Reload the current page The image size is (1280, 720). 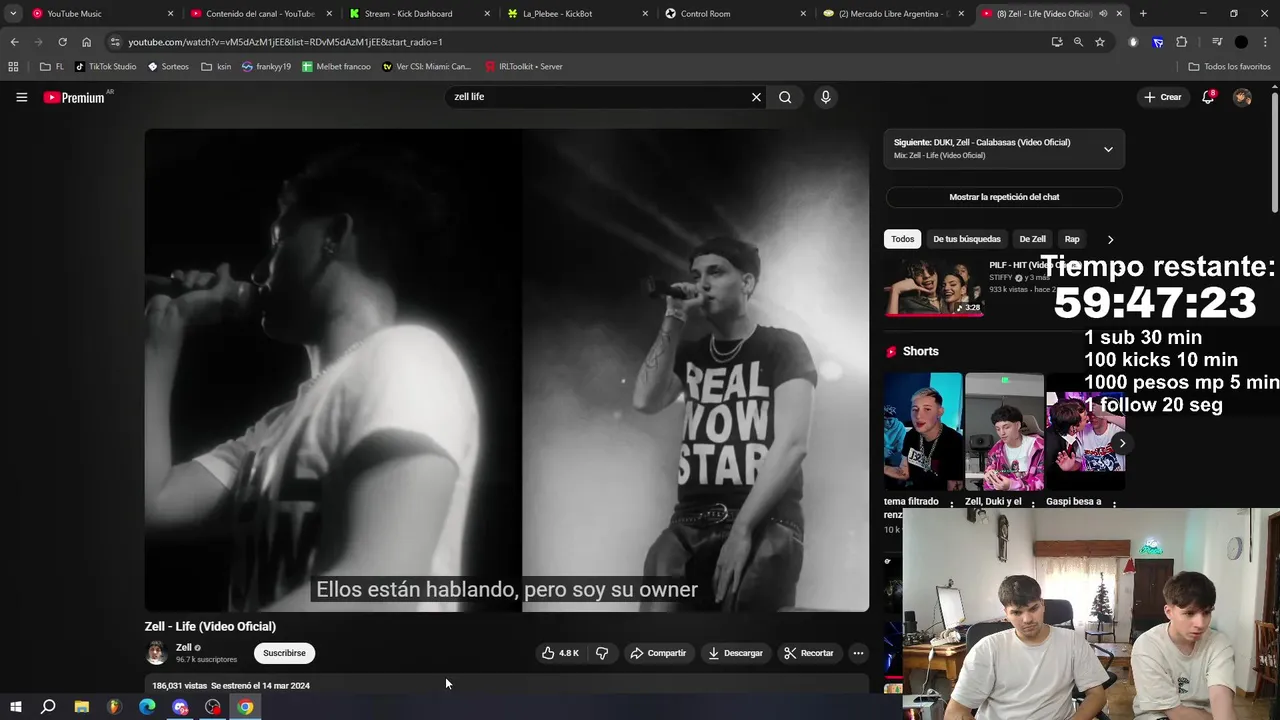(x=62, y=42)
